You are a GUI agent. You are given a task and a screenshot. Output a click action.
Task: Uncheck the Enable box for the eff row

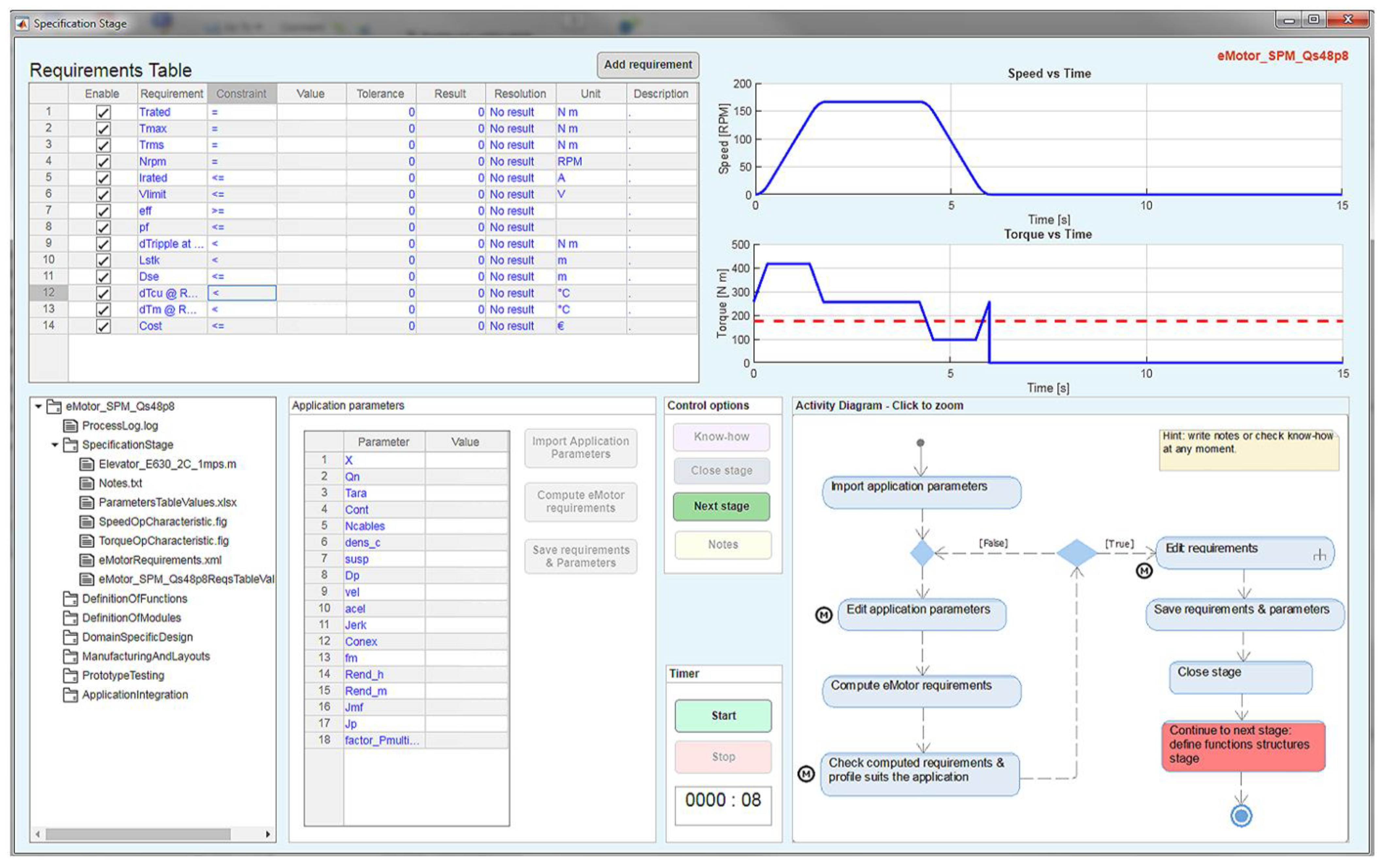click(x=103, y=211)
